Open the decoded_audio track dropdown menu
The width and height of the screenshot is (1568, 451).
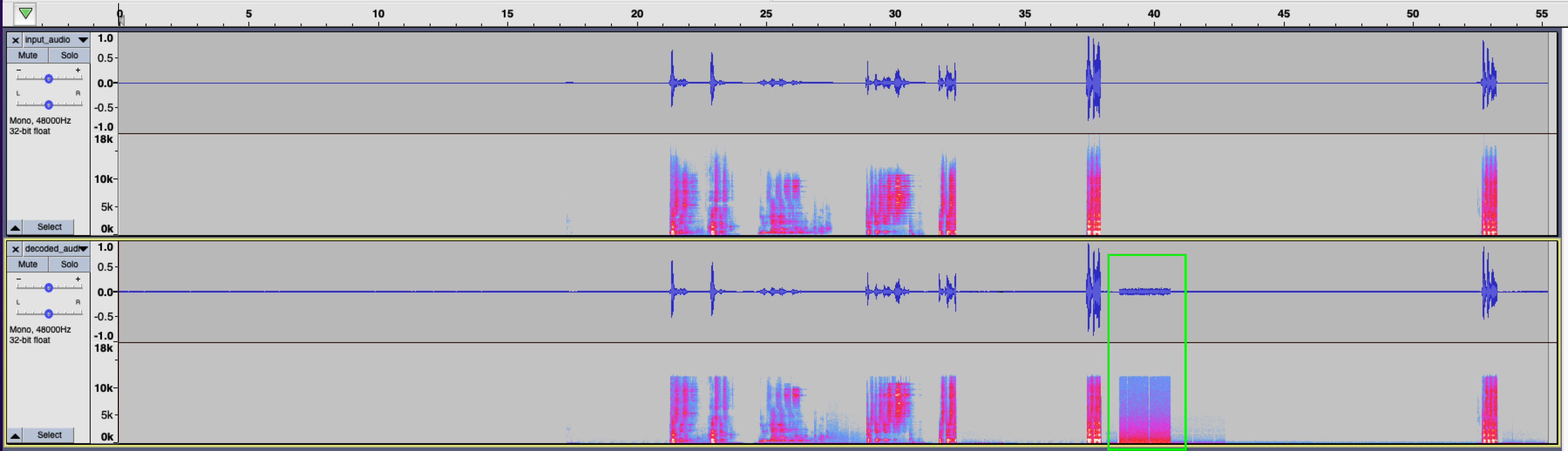(83, 248)
